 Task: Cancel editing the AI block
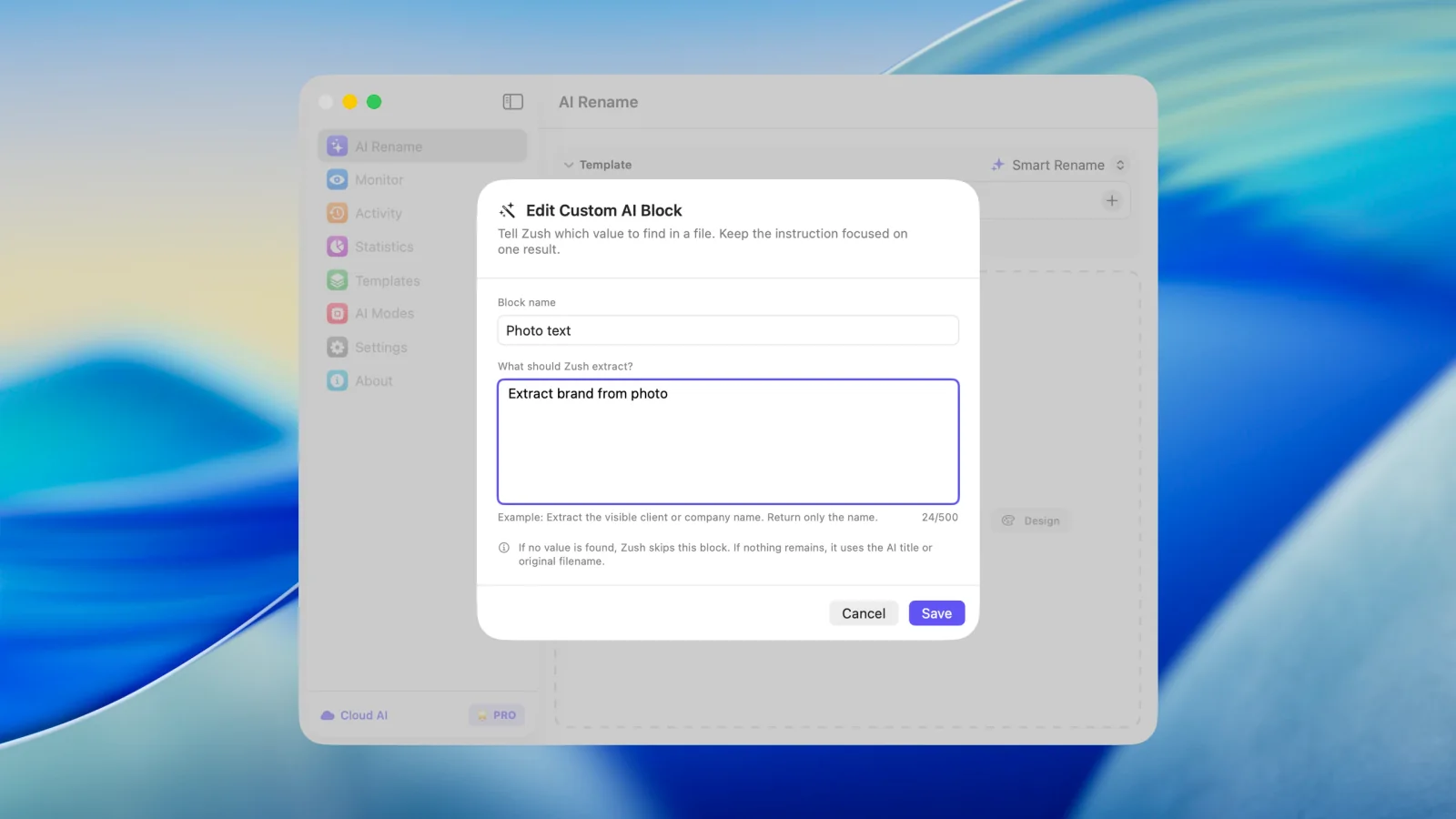[x=864, y=613]
